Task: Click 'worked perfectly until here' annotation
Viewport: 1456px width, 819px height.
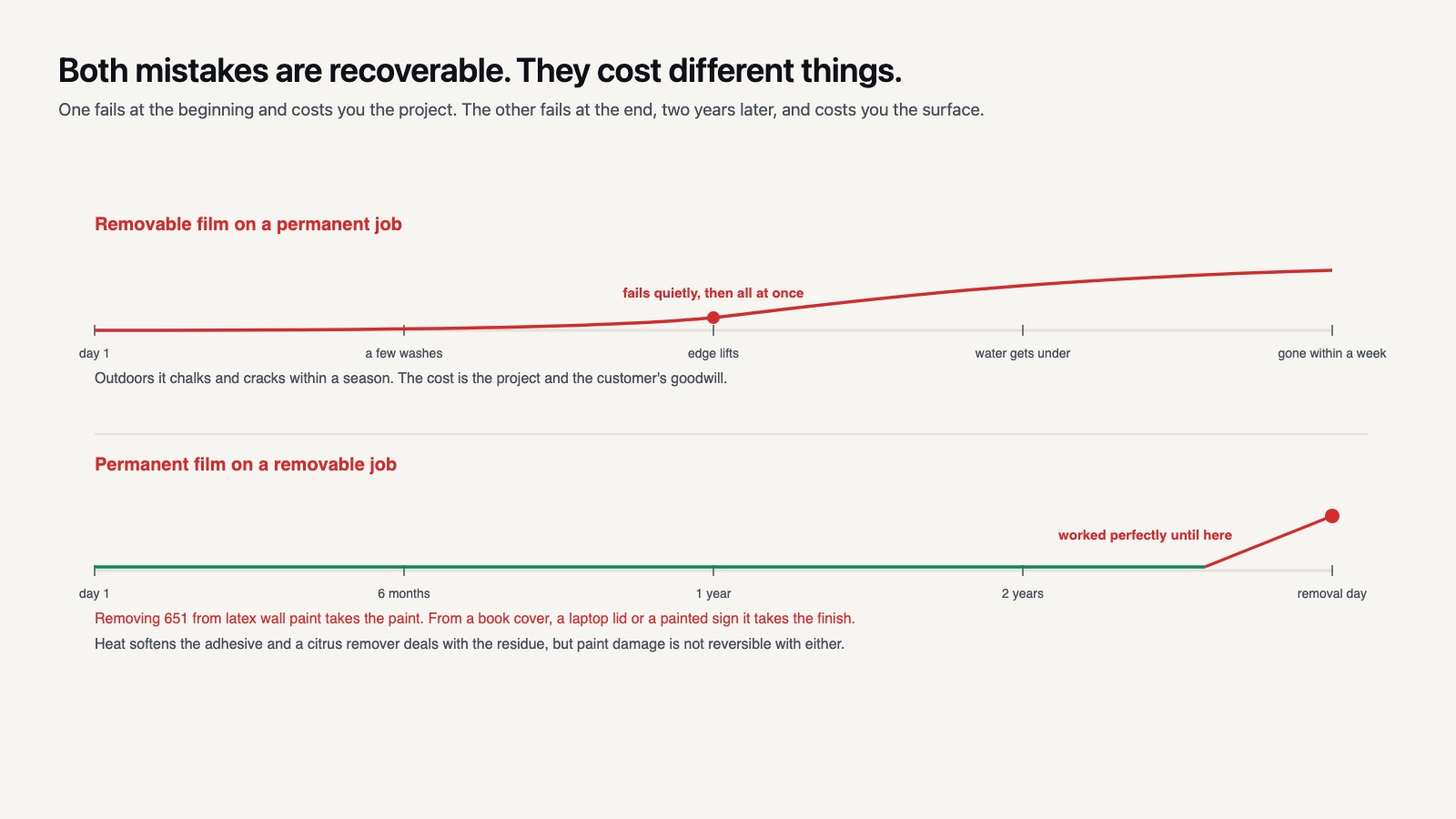Action: click(1145, 535)
